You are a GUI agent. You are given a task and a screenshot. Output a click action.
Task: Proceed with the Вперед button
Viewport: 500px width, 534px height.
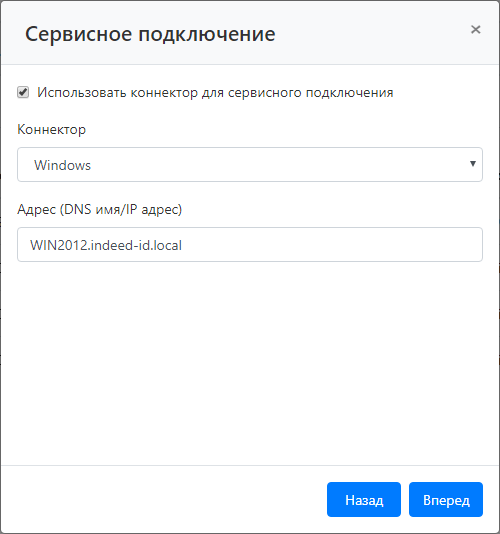tap(446, 500)
